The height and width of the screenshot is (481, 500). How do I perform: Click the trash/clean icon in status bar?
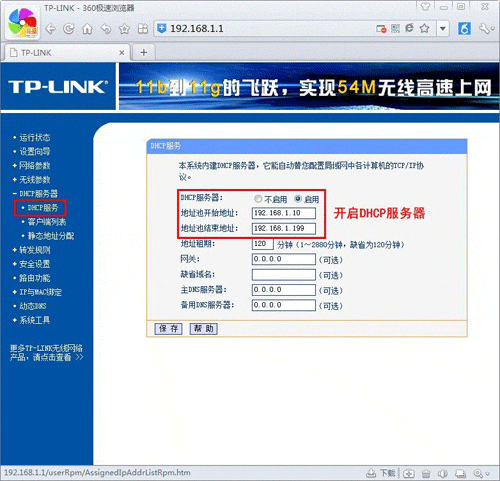pyautogui.click(x=426, y=473)
